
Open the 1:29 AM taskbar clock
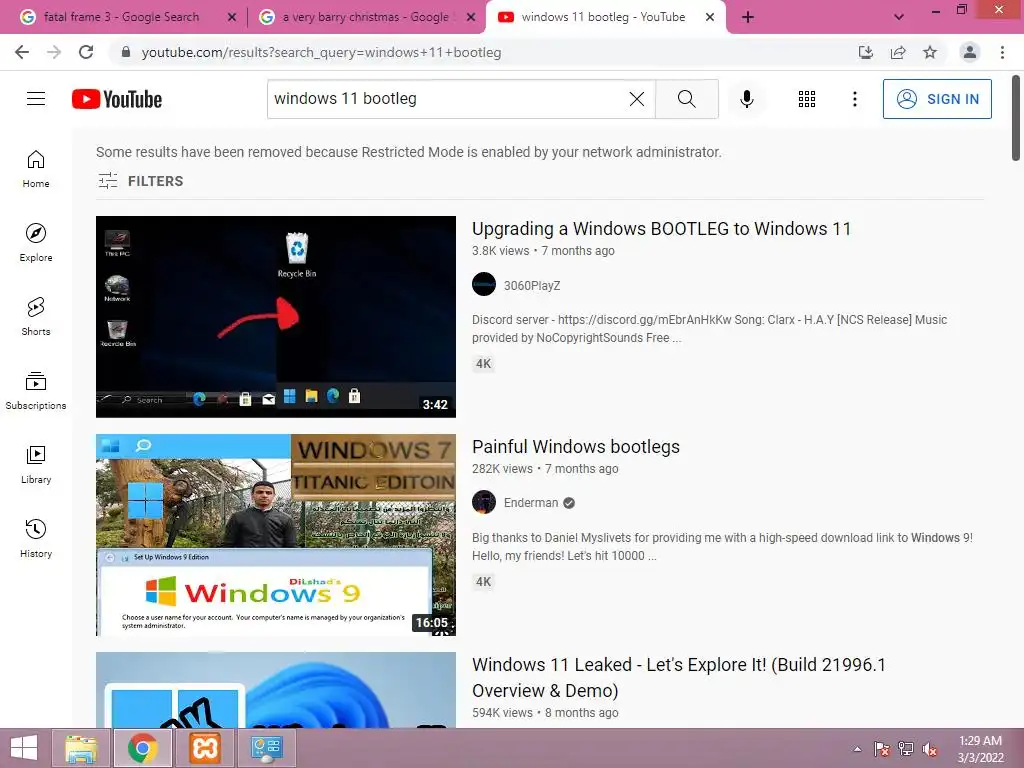[980, 749]
